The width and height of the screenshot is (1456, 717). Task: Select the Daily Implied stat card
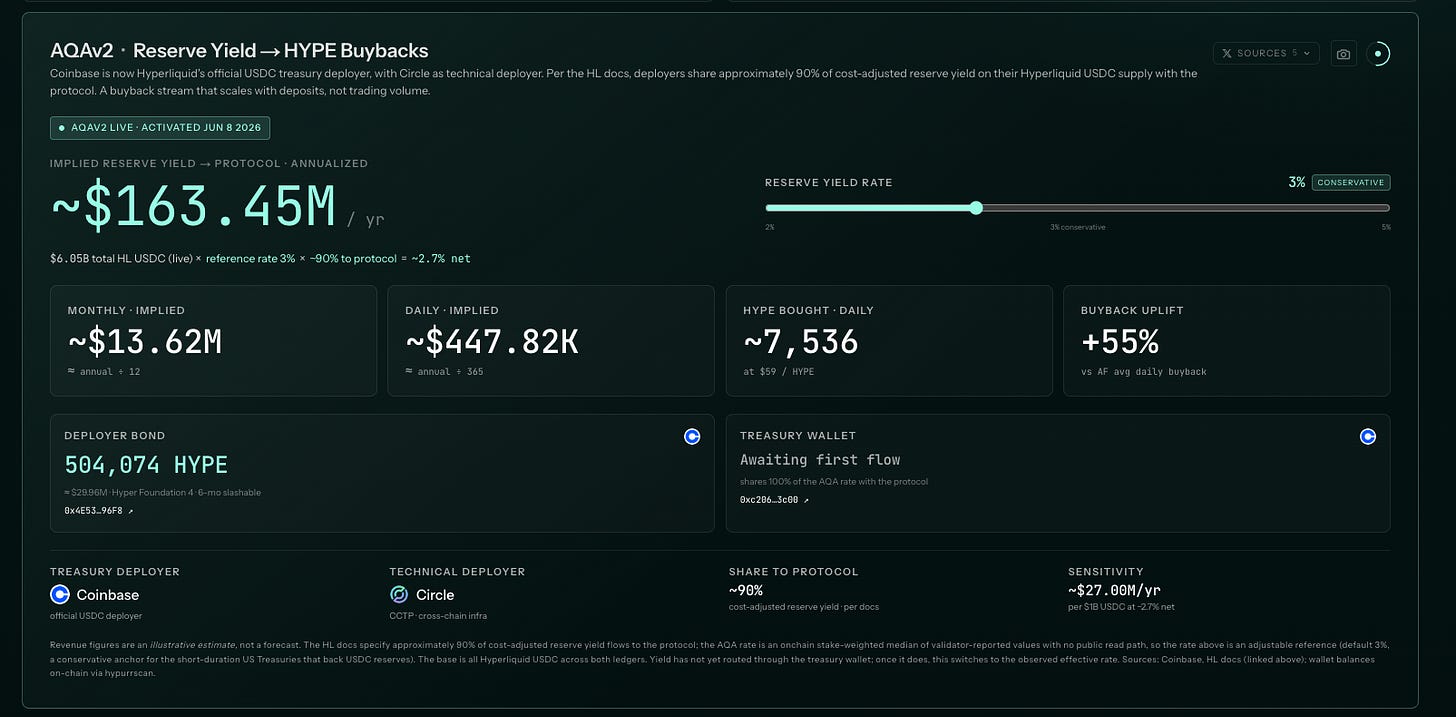pos(551,341)
